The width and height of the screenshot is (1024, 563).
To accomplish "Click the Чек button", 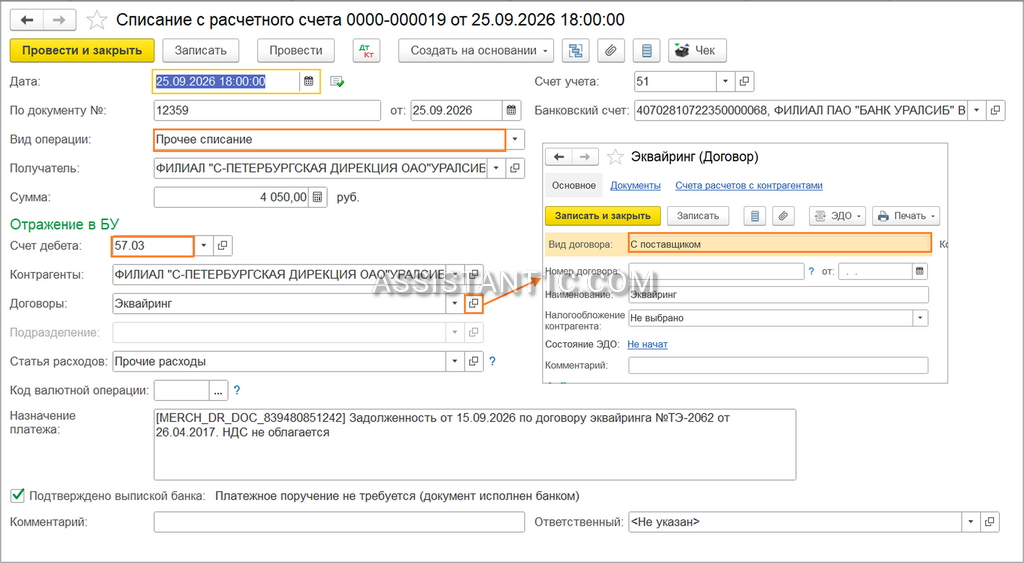I will coord(697,50).
